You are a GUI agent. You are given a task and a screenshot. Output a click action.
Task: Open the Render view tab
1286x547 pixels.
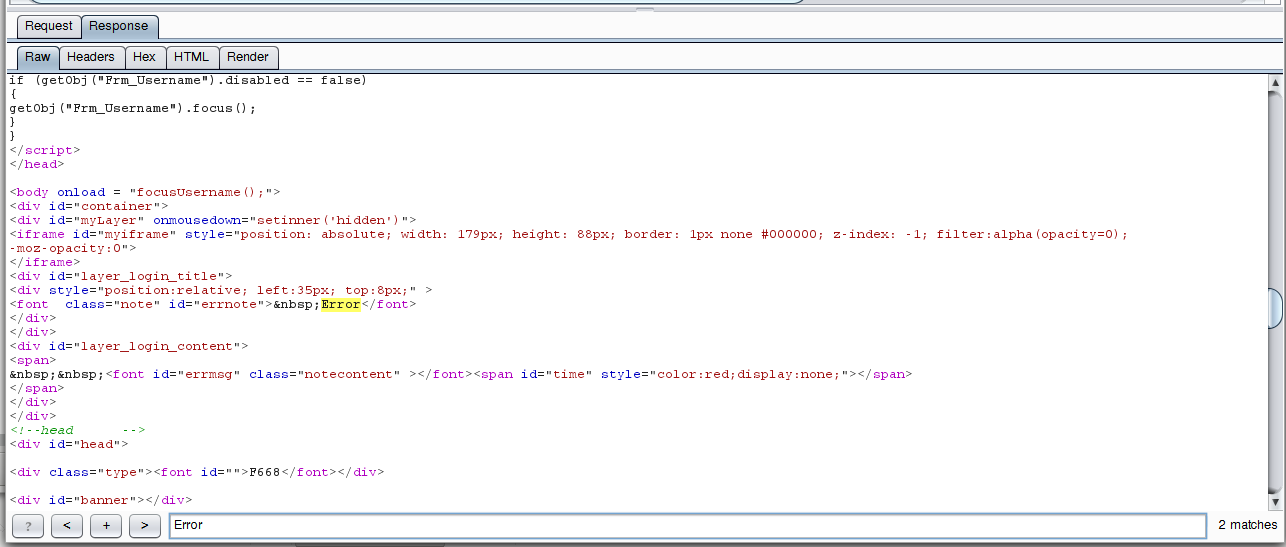248,57
